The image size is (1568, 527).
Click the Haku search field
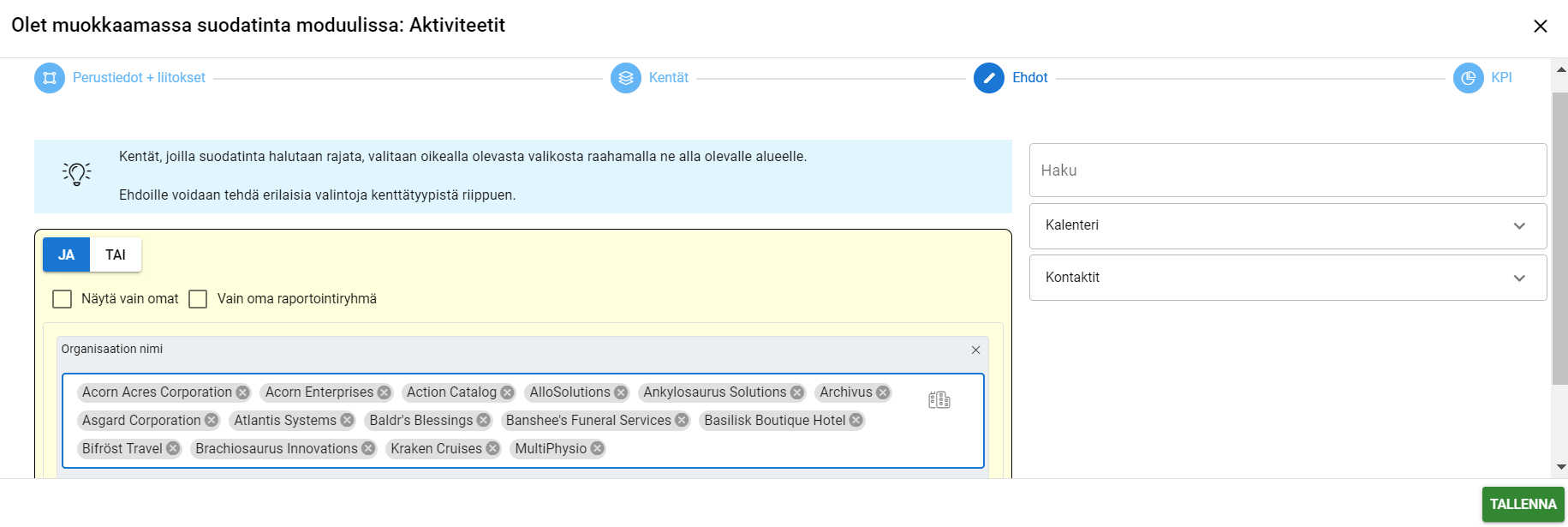(1287, 171)
